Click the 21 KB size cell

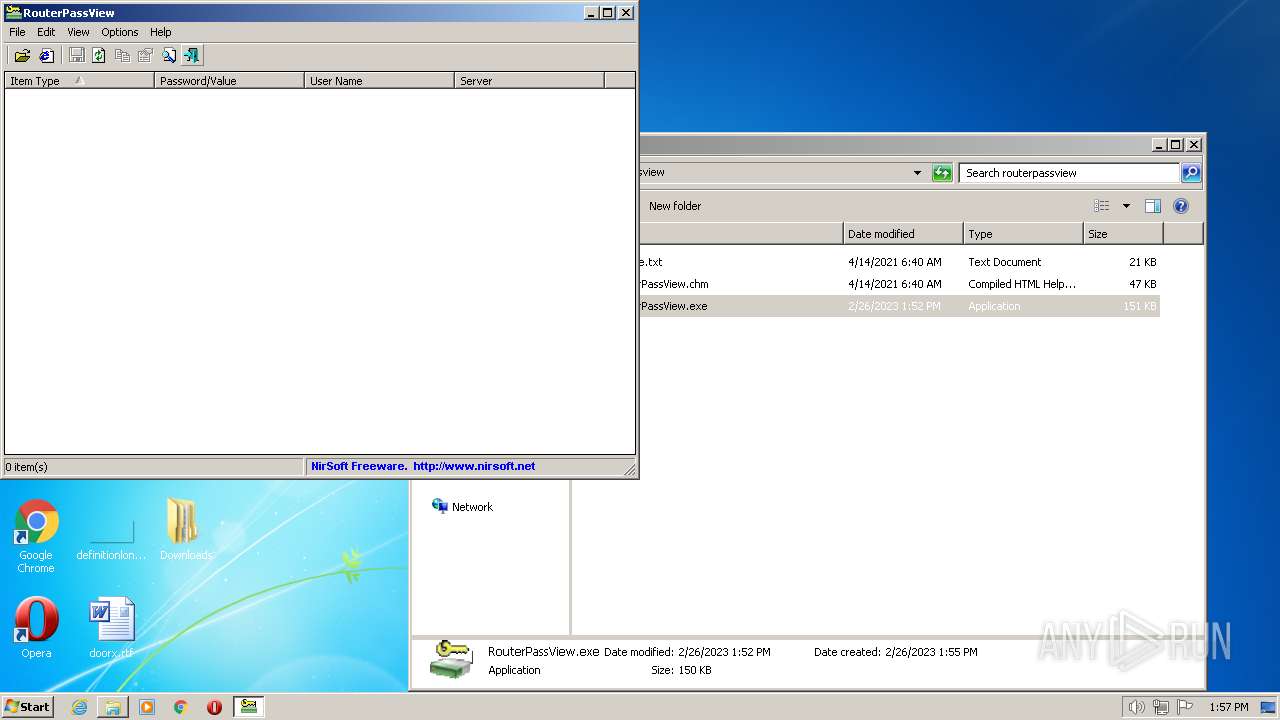(x=1142, y=262)
